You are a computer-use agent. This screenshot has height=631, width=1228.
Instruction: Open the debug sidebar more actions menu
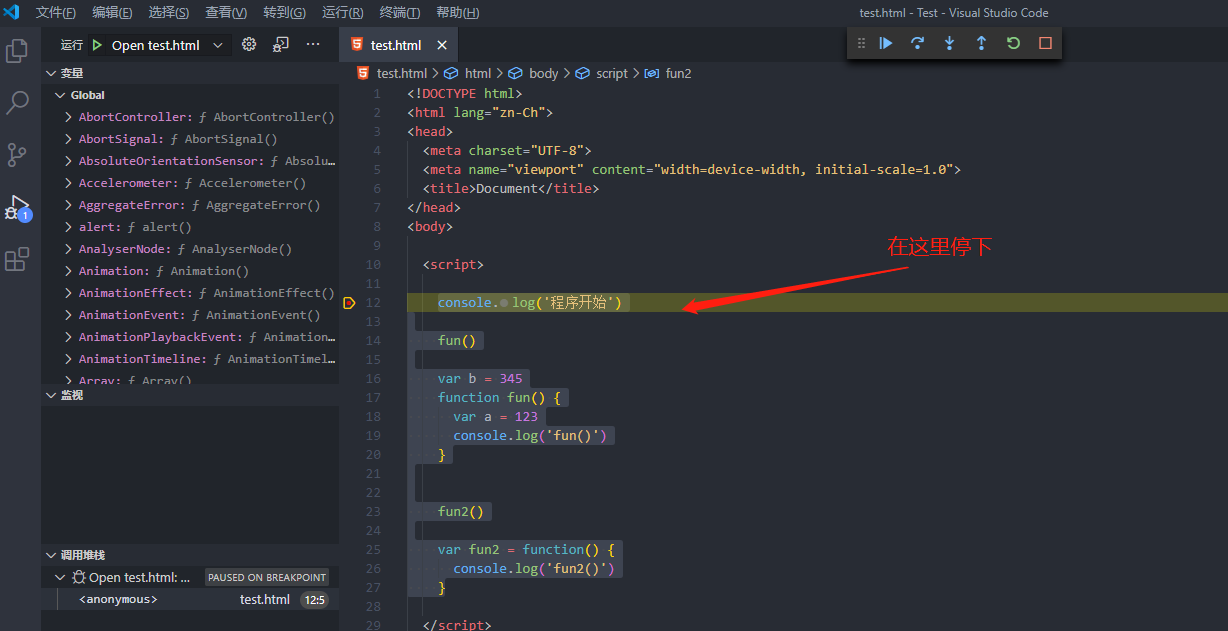coord(313,45)
